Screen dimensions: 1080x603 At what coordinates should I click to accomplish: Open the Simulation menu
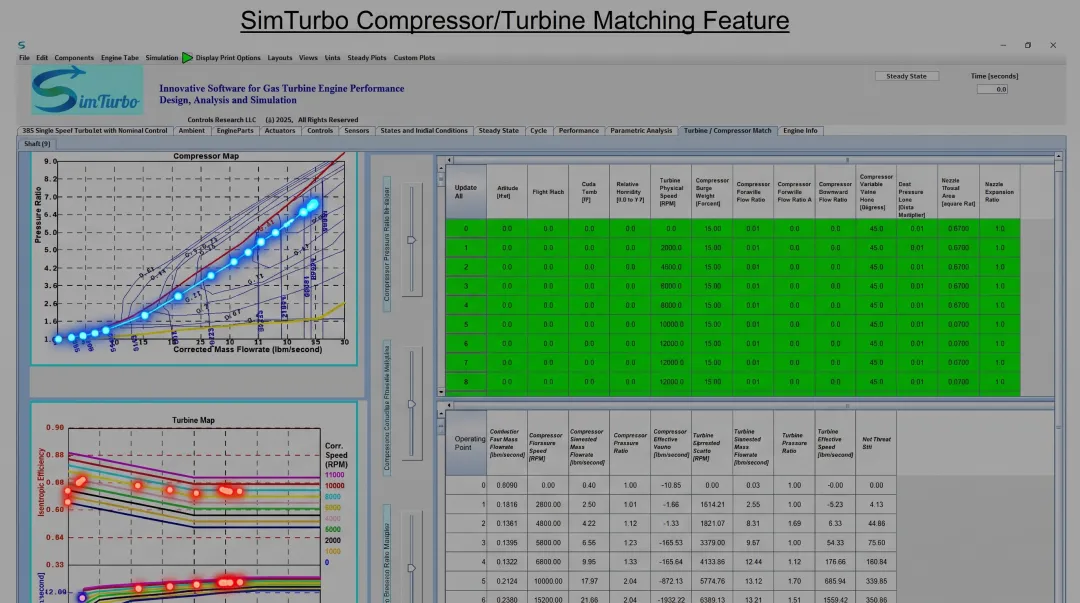(x=162, y=58)
